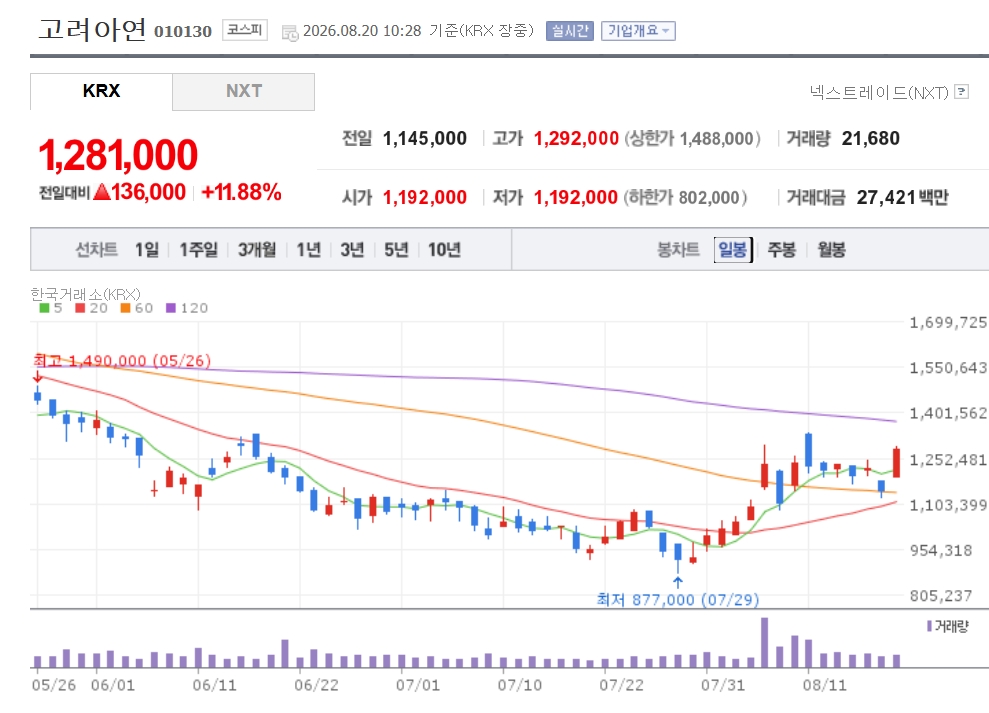Select the 5년 line chart period
The width and height of the screenshot is (989, 713).
click(396, 250)
